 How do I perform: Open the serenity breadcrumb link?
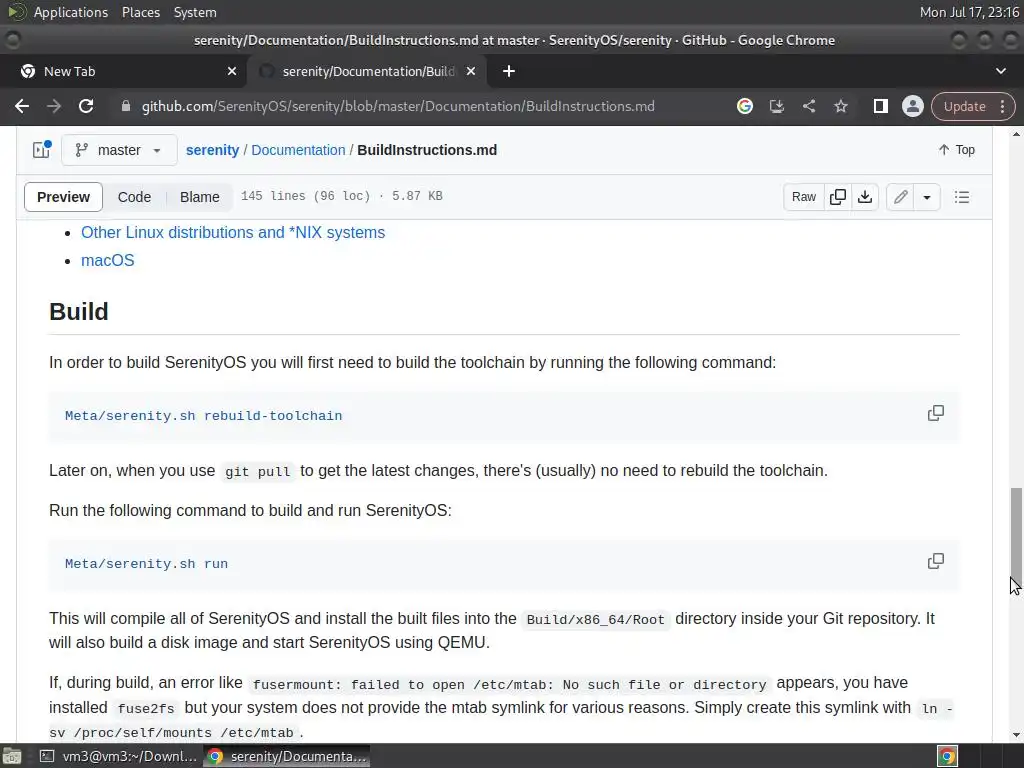(x=212, y=150)
